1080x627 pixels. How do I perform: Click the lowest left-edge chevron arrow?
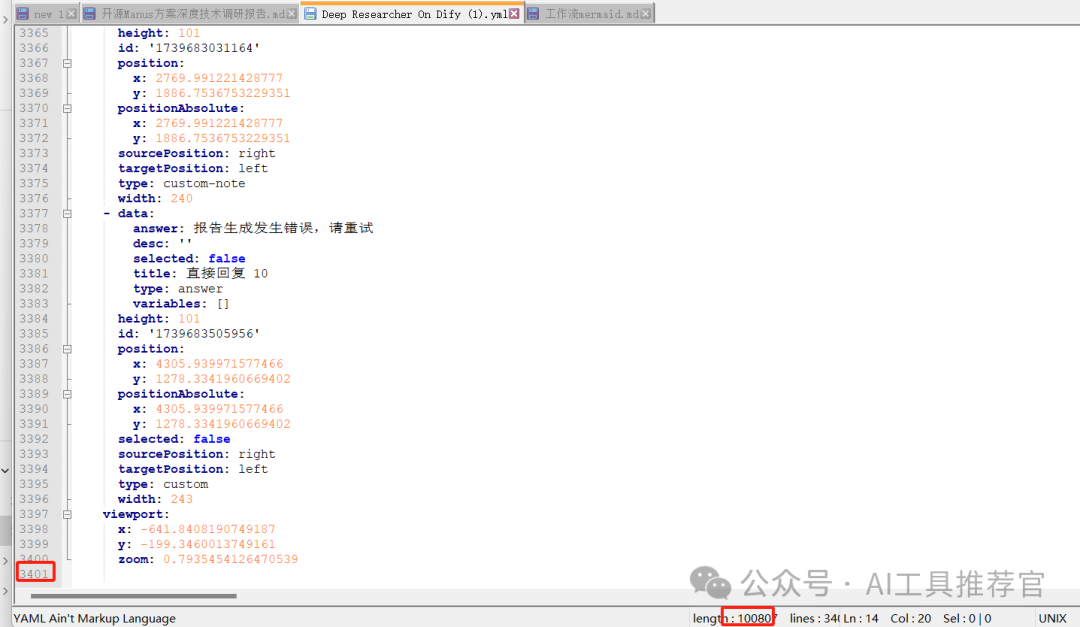(5, 590)
